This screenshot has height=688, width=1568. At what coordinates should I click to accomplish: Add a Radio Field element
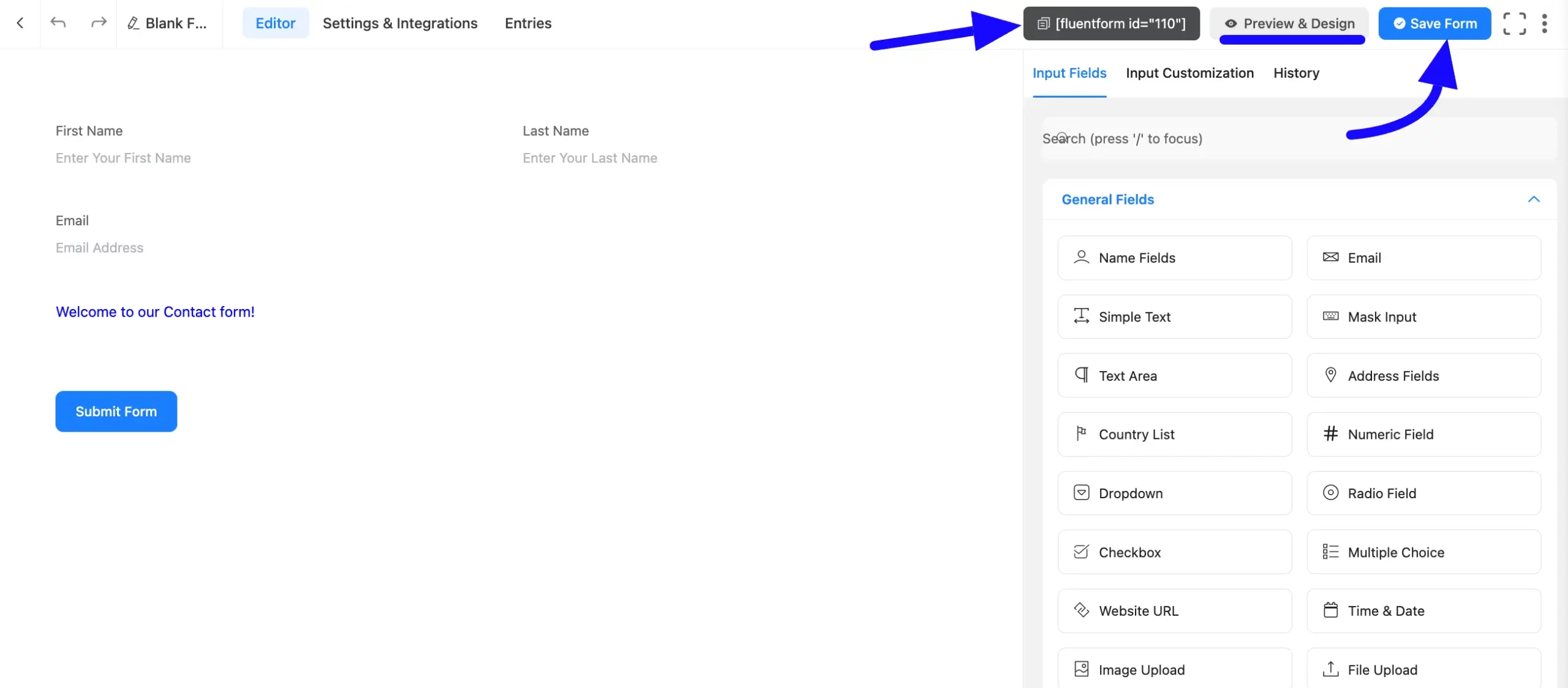pyautogui.click(x=1424, y=493)
